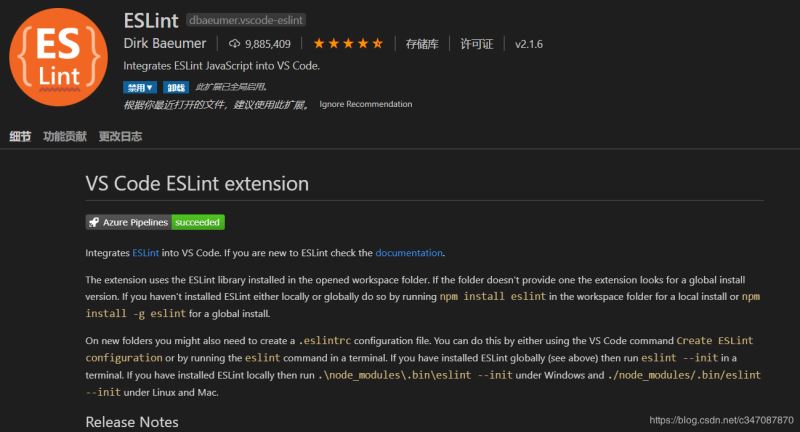Viewport: 800px width, 432px height.
Task: Click the ESLint extension title
Action: tap(151, 20)
